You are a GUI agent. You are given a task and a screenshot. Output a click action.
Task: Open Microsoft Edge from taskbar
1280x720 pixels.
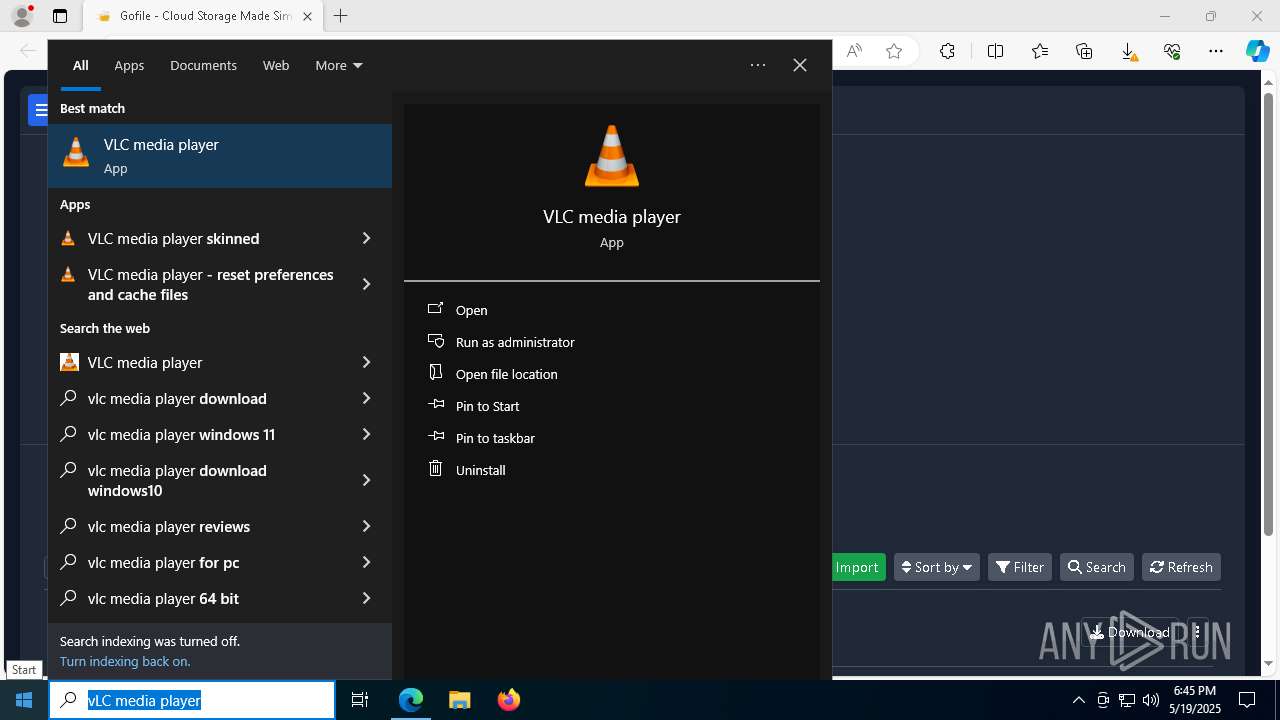coord(411,700)
